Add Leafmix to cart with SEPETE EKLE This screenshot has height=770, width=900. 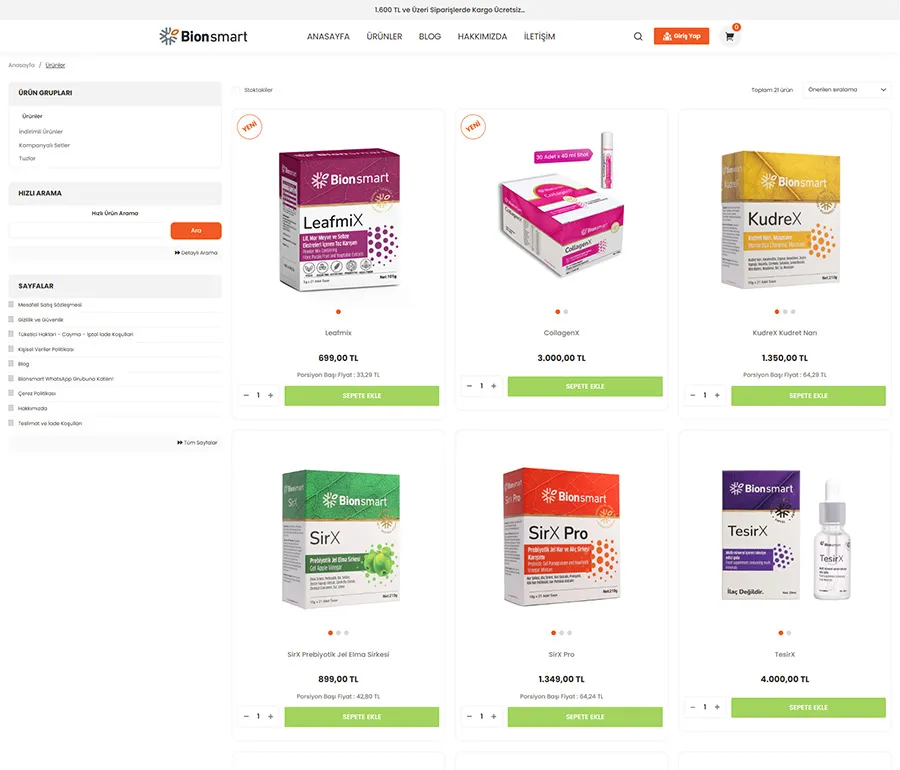[x=362, y=396]
